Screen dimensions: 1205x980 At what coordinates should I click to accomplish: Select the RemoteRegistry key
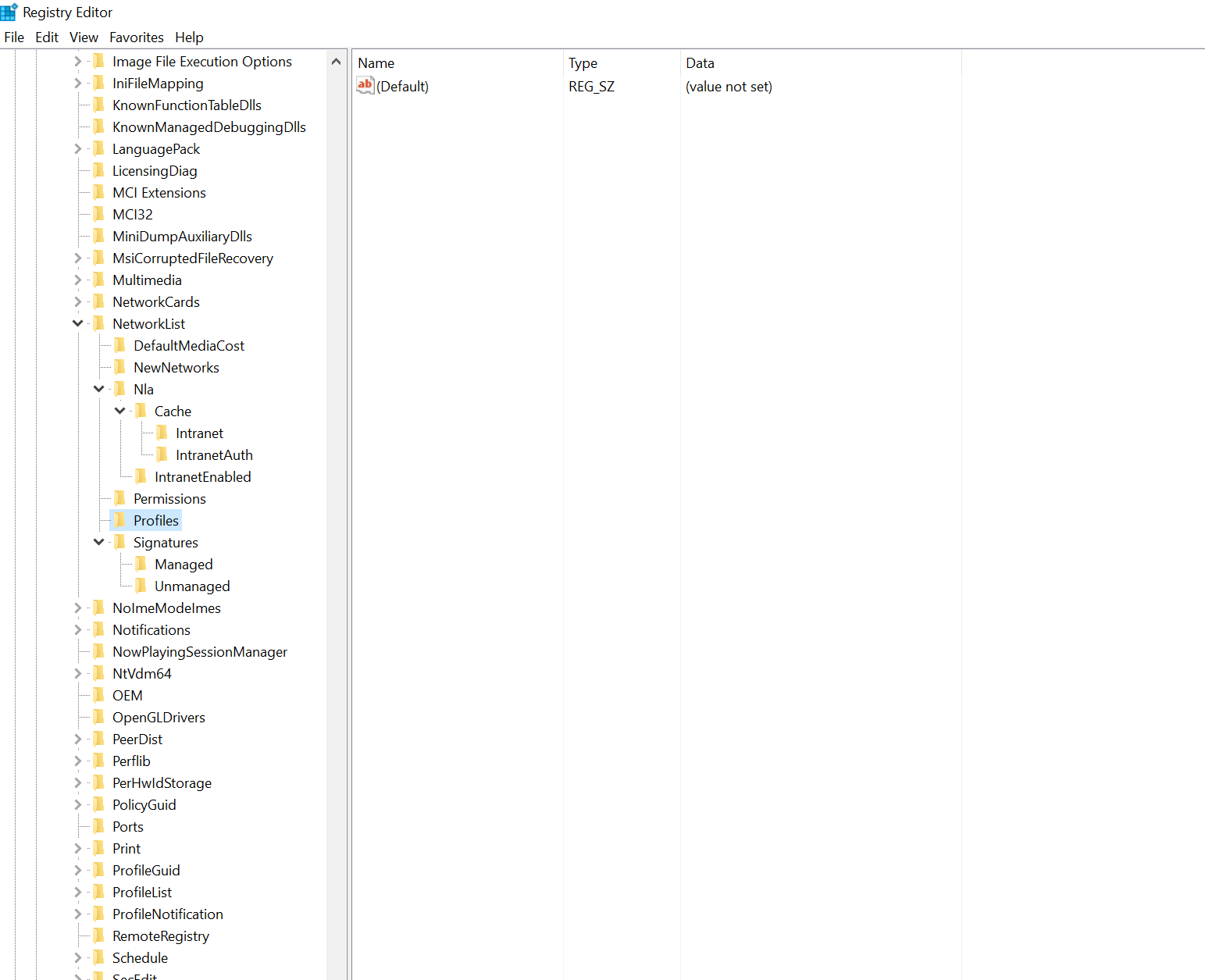click(x=161, y=935)
